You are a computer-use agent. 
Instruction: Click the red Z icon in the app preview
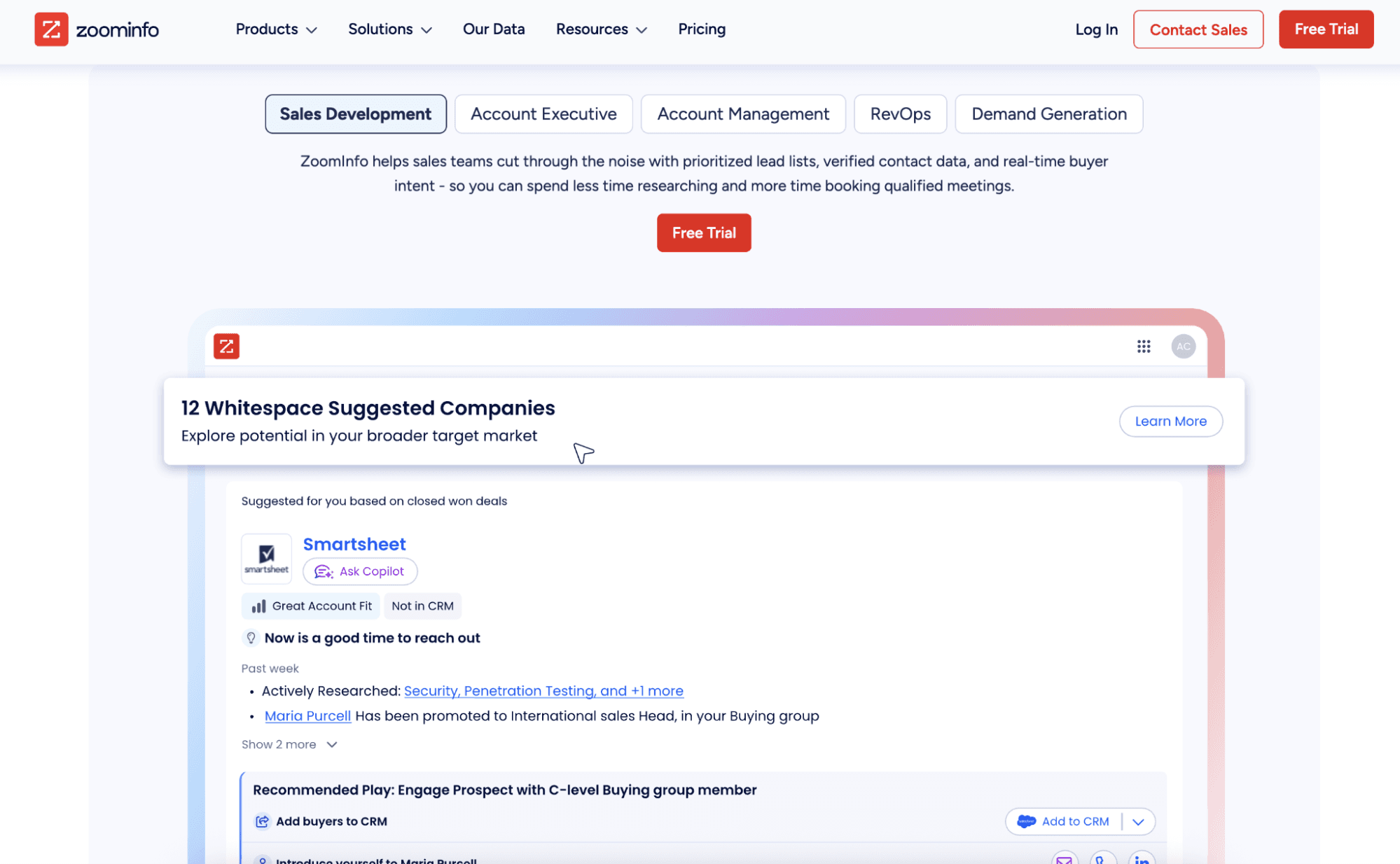point(226,346)
